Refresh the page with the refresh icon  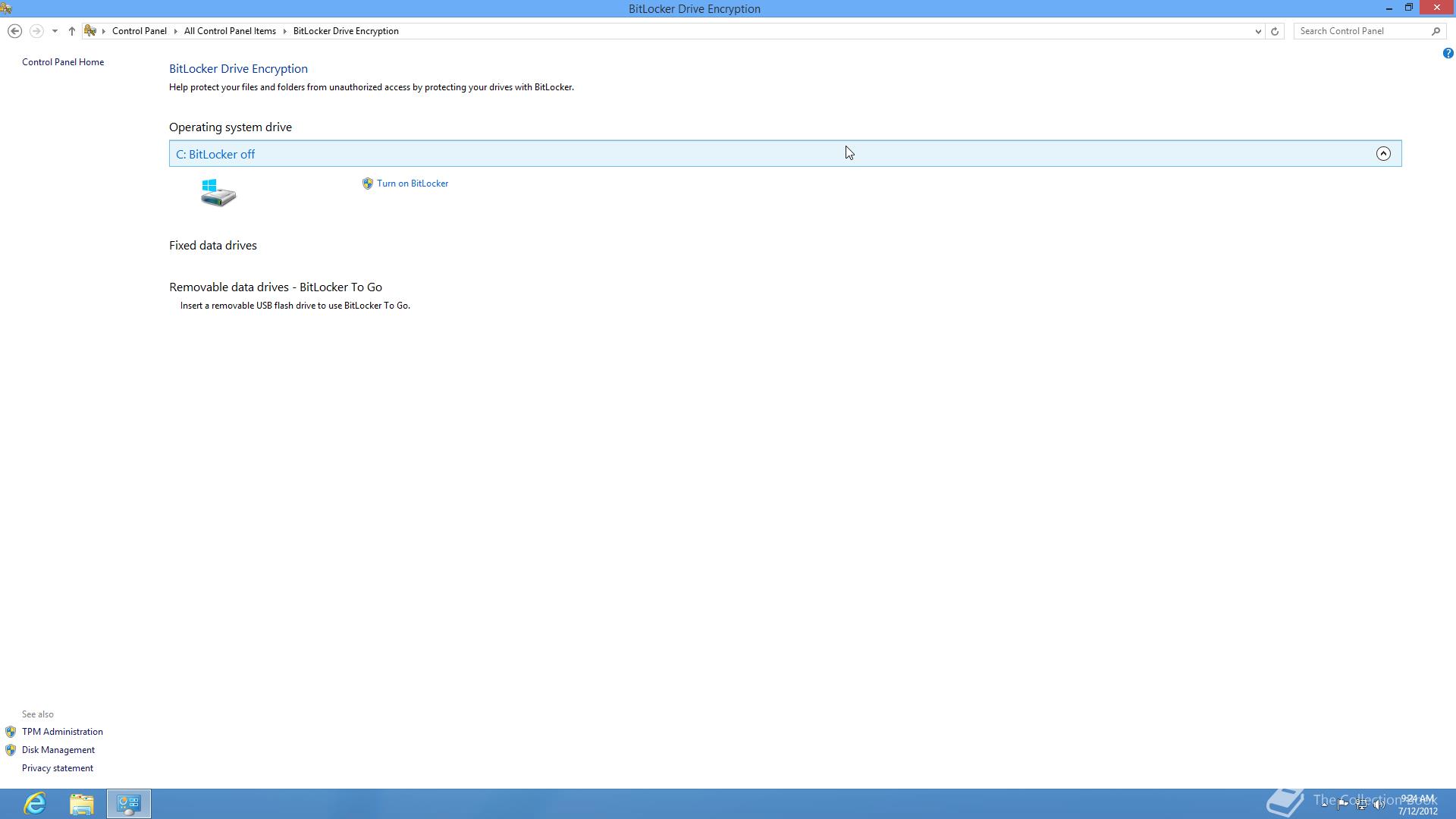1275,31
